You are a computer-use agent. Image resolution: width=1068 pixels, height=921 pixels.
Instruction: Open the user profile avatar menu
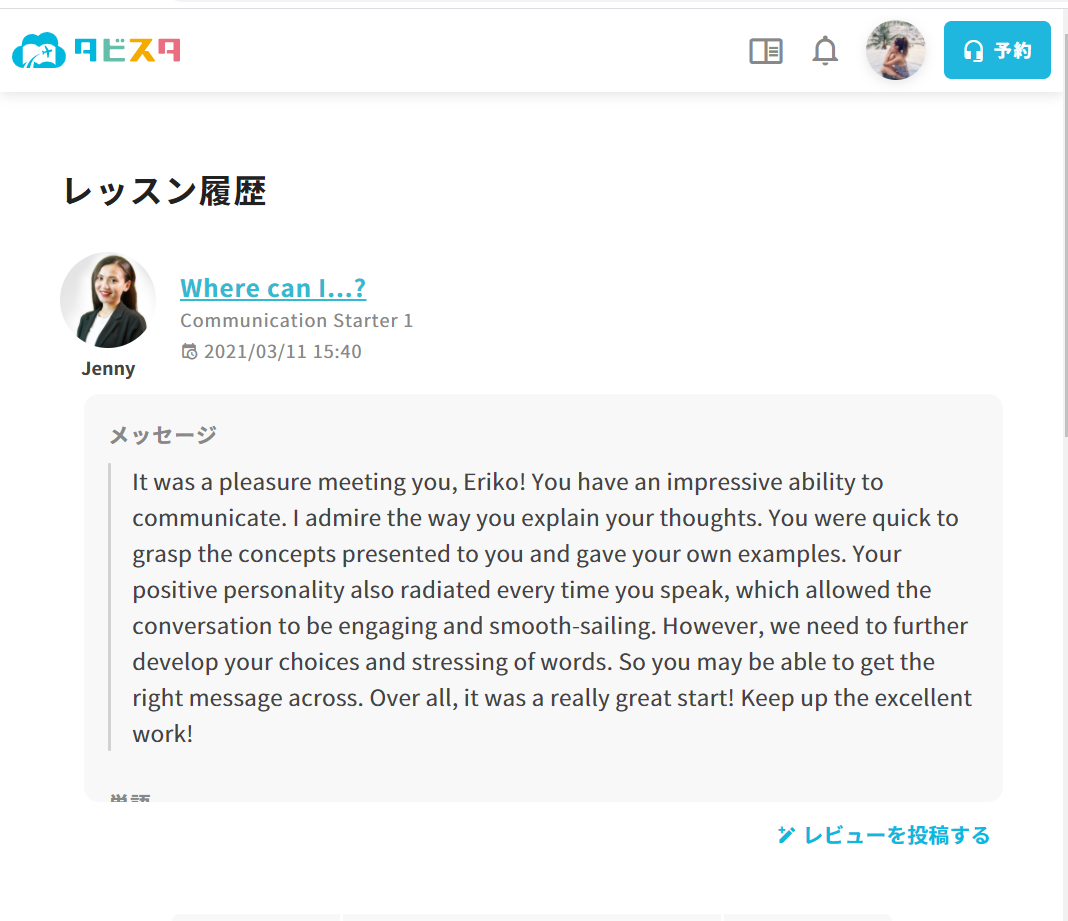pos(895,50)
